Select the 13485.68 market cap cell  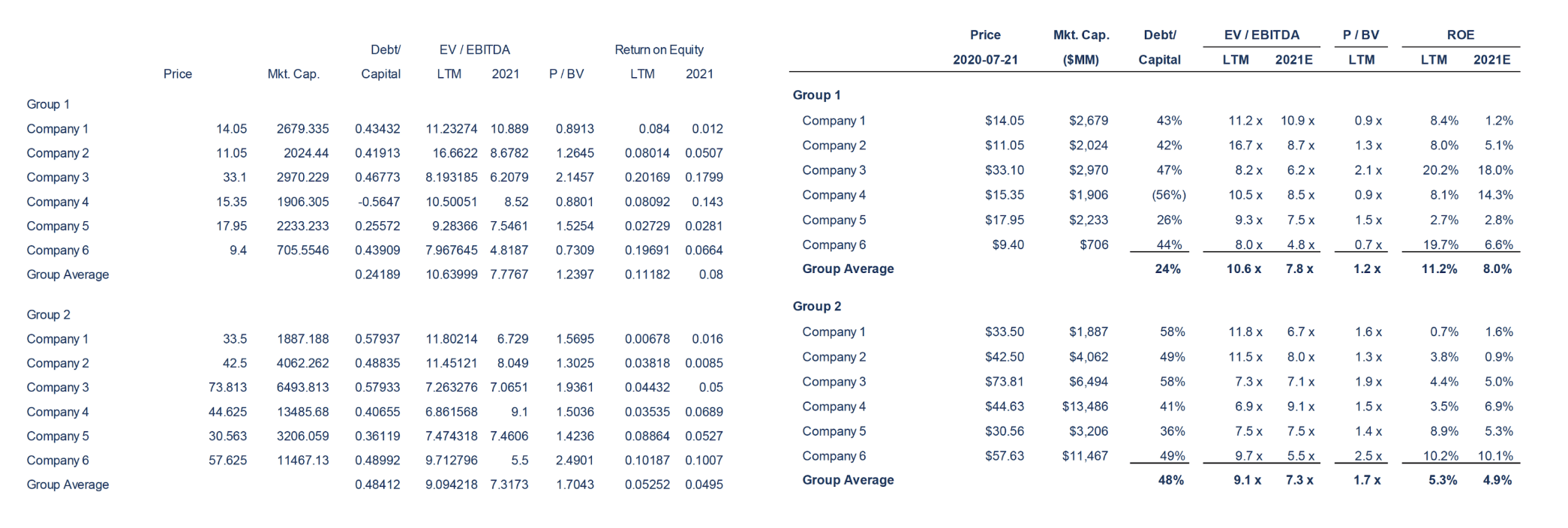302,412
